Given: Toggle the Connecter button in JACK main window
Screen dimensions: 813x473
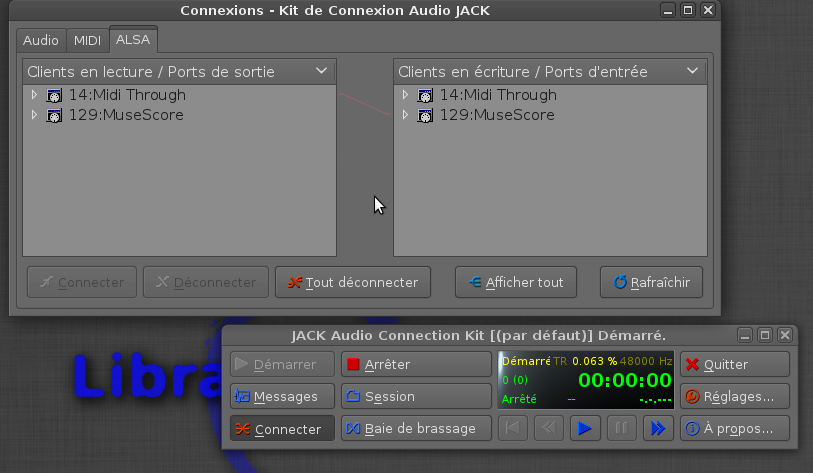Looking at the screenshot, I should click(x=283, y=428).
